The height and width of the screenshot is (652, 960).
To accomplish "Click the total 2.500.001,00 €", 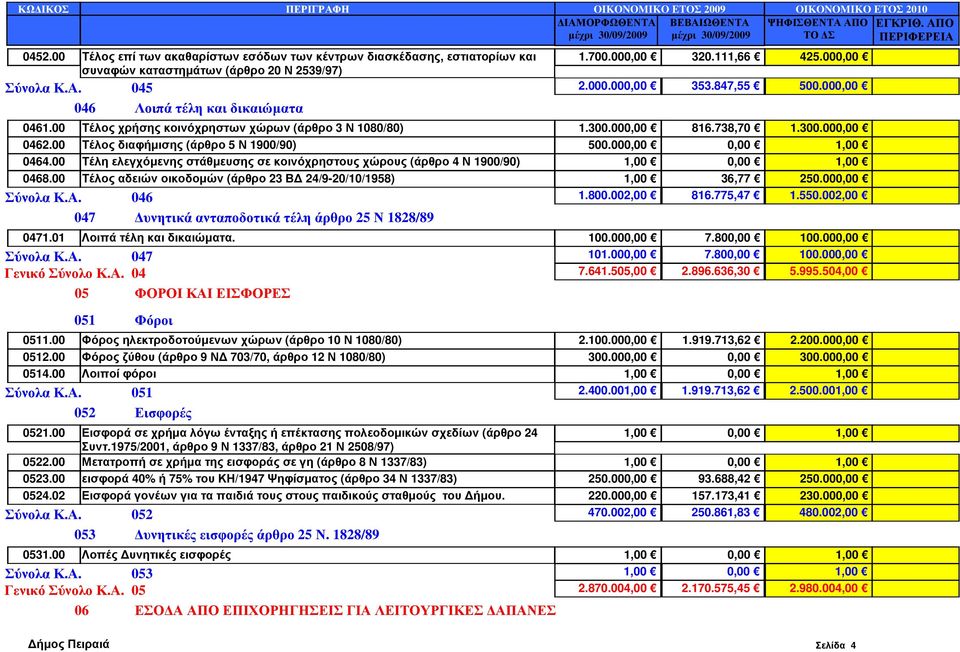I will 819,391.
